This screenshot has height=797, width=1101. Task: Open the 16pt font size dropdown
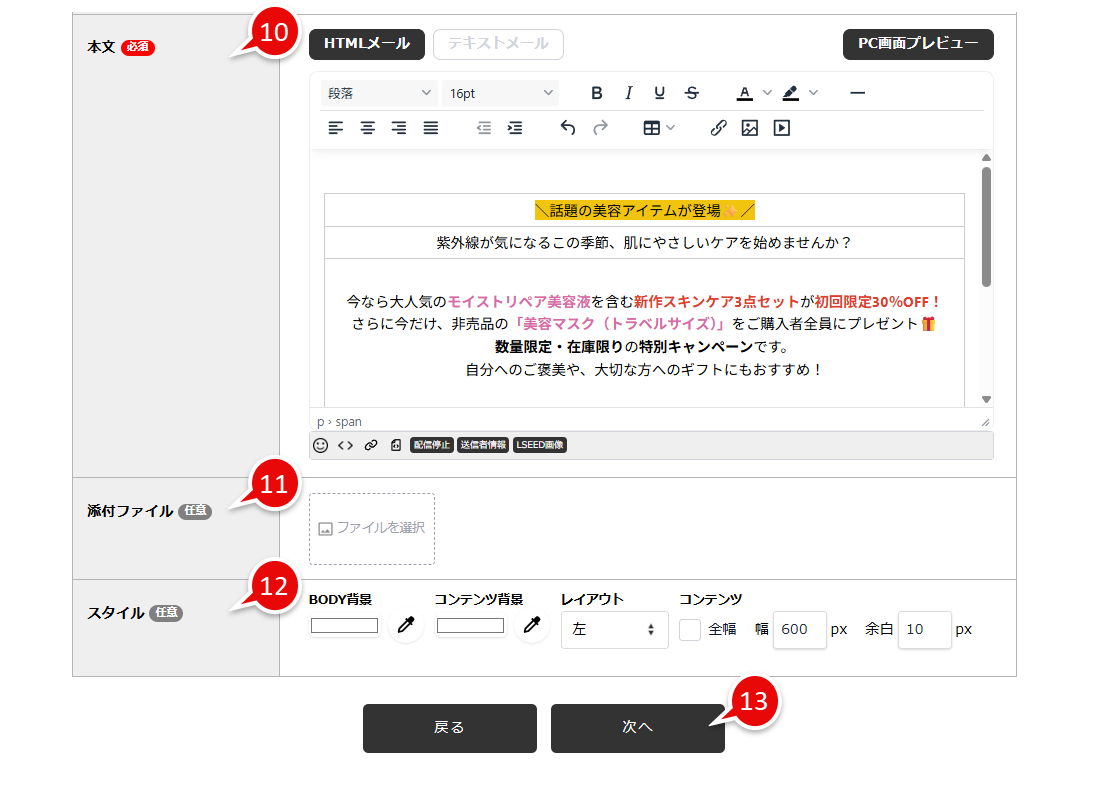tap(500, 92)
